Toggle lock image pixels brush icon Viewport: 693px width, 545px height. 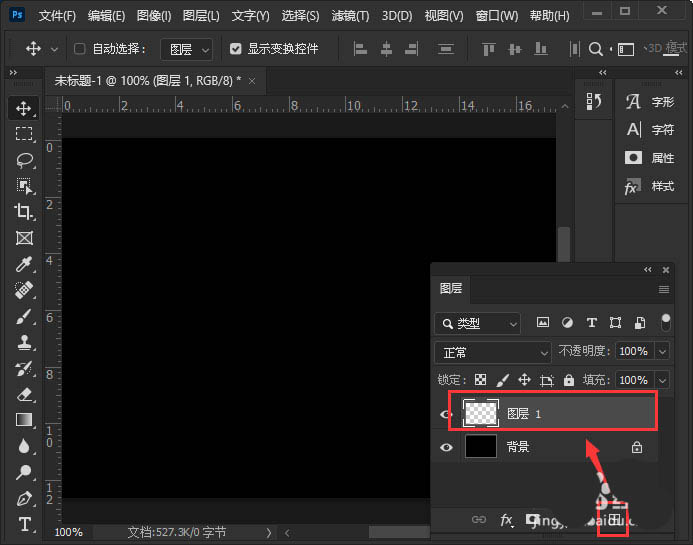click(x=503, y=380)
